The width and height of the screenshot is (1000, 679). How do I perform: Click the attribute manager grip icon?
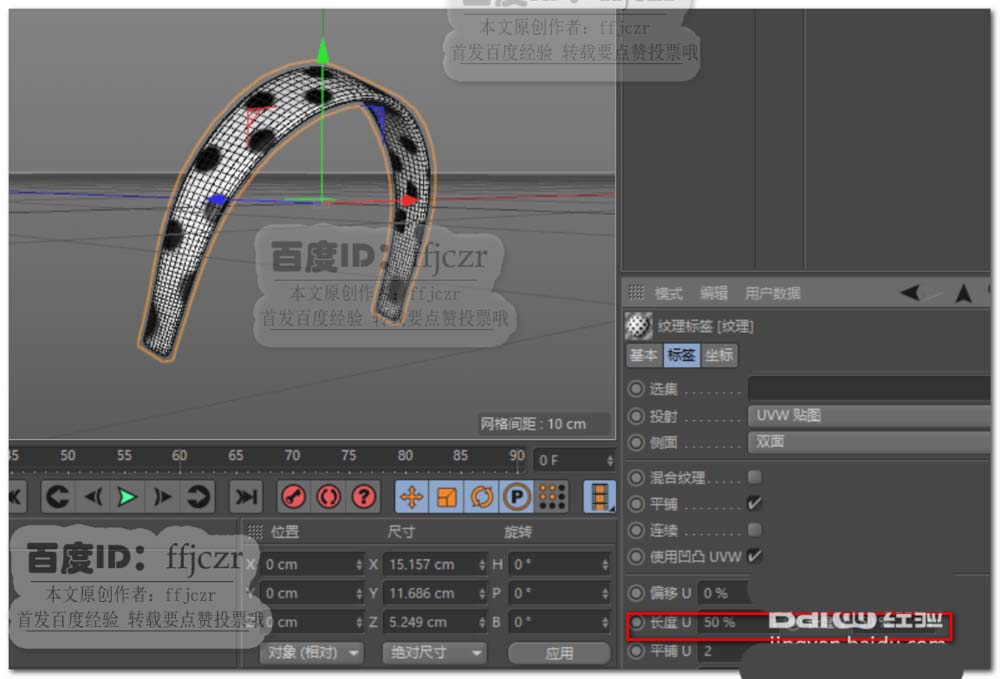point(636,293)
